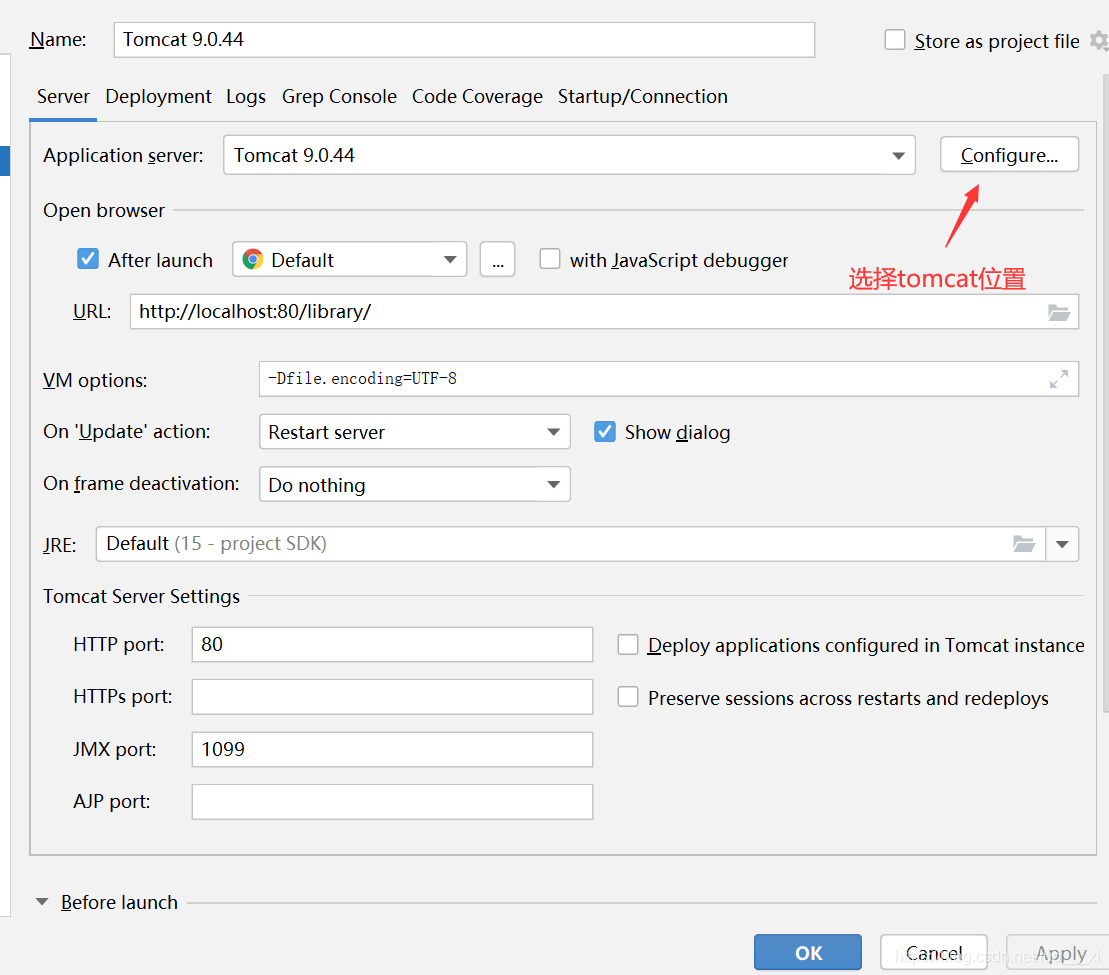The width and height of the screenshot is (1109, 975).
Task: Click the HTTPs port field
Action: point(392,696)
